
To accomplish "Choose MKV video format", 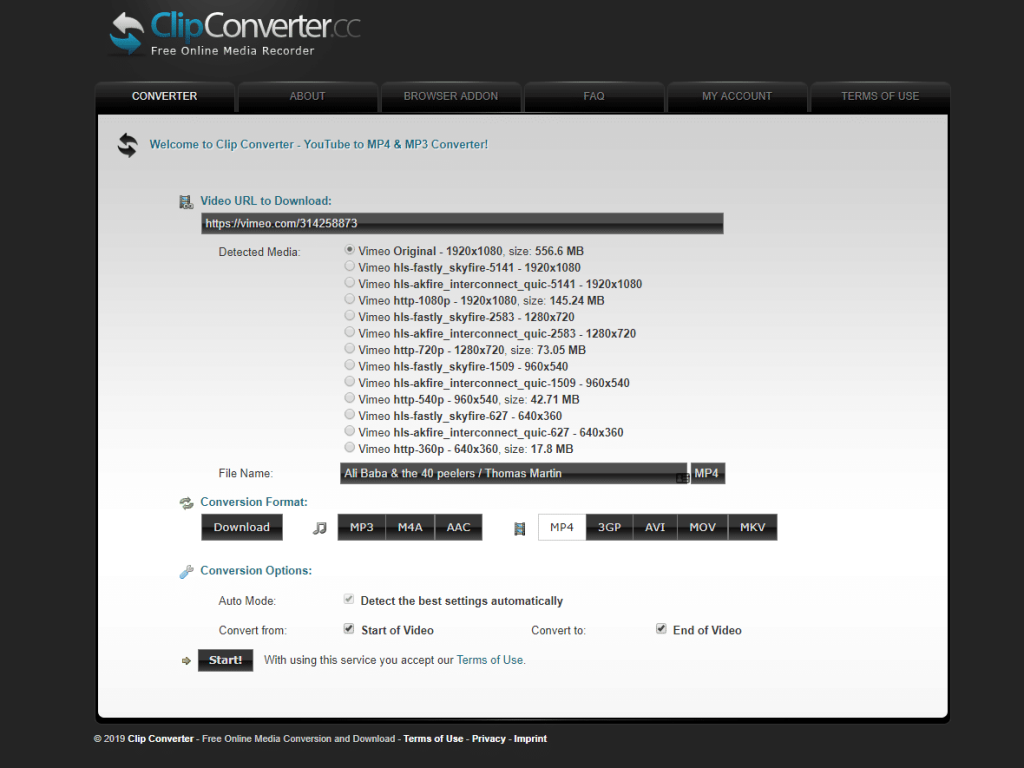I will [x=752, y=528].
